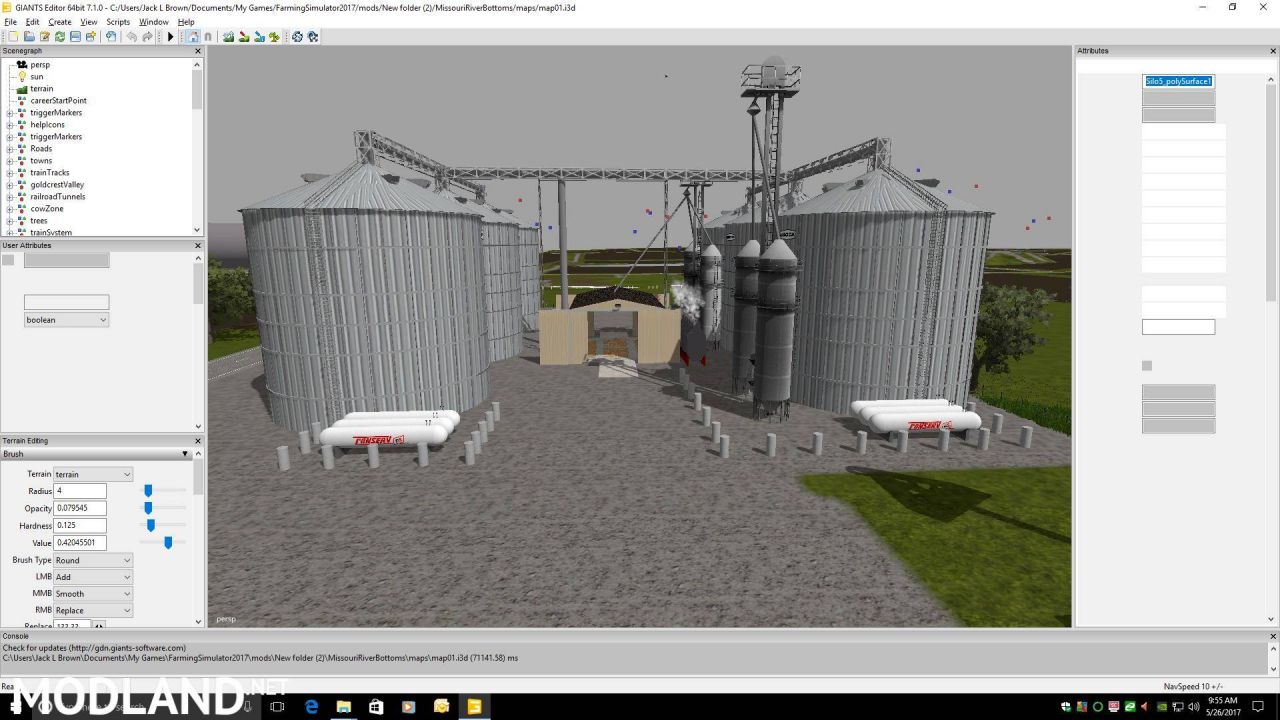Viewport: 1280px width, 720px height.
Task: Expand the Roads tree node
Action: (x=10, y=149)
